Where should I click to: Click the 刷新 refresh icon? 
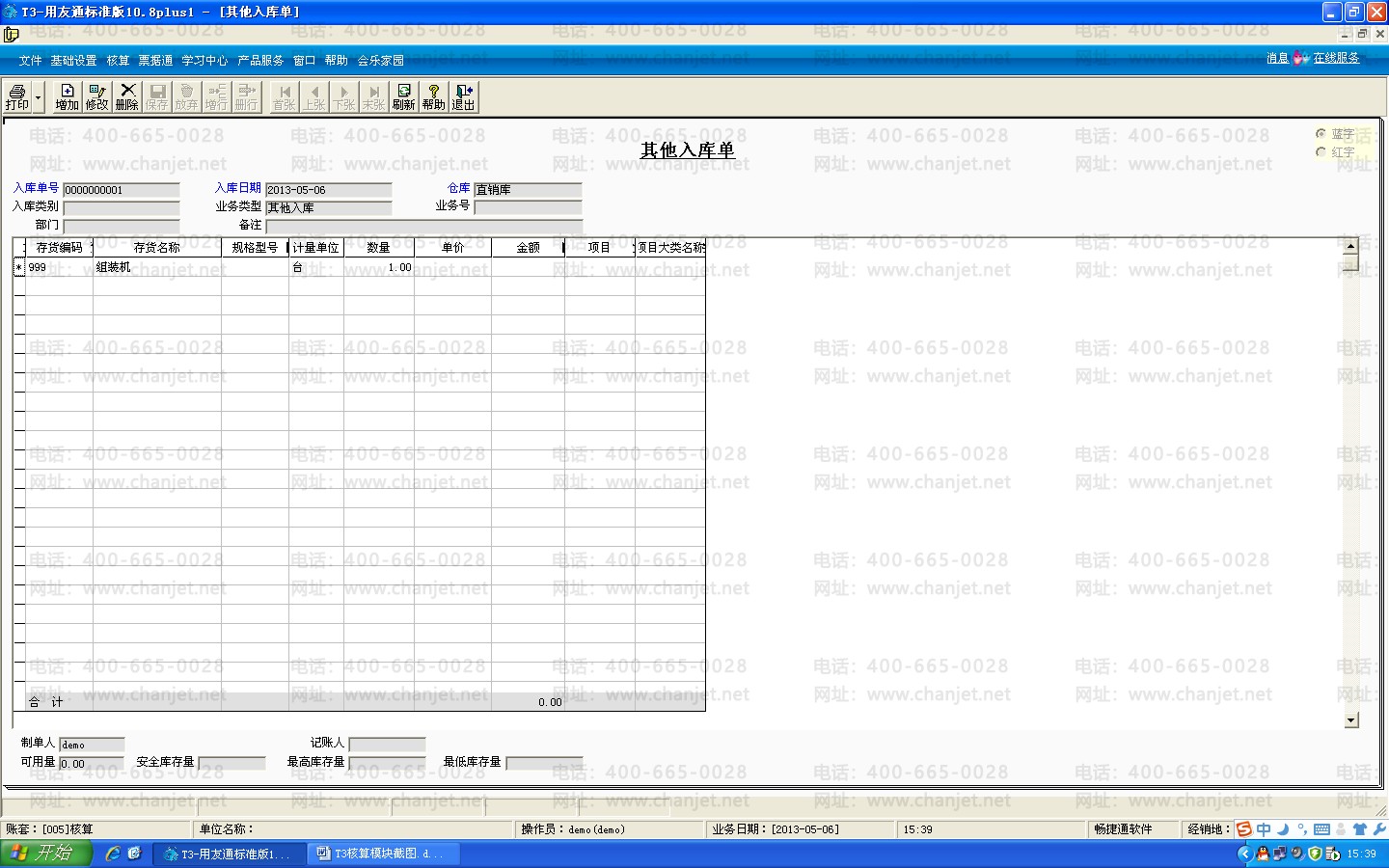point(403,97)
